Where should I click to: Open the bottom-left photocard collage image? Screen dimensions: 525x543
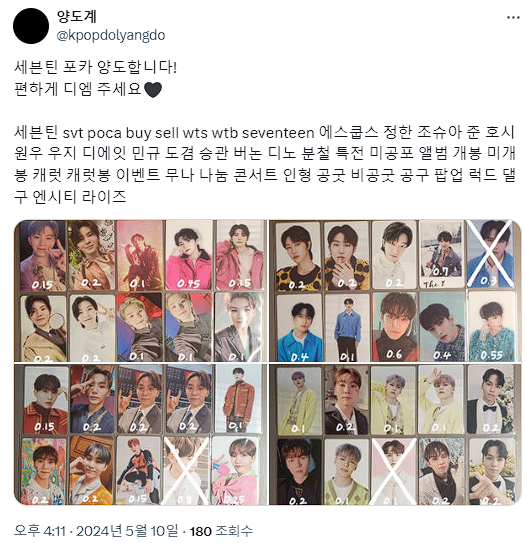coord(141,434)
